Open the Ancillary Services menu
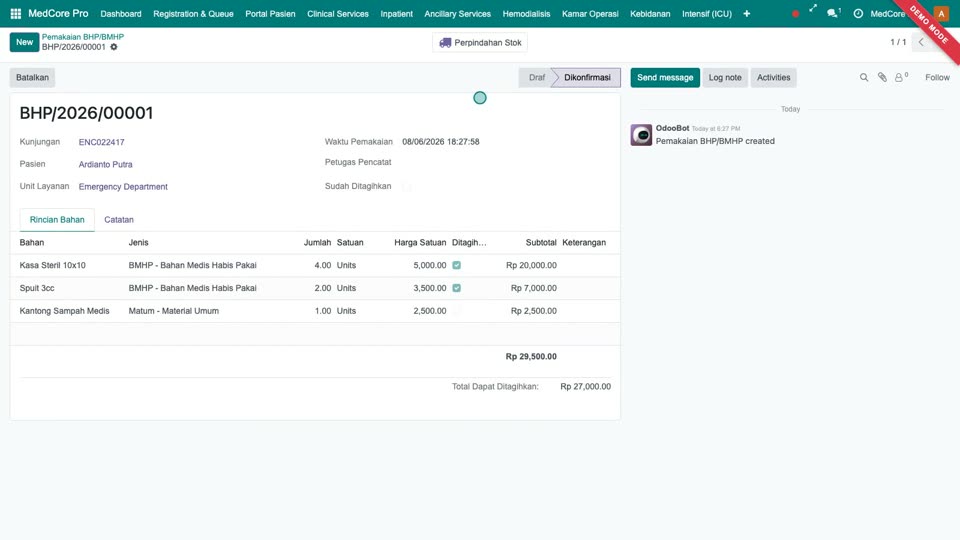The image size is (960, 540). [457, 13]
